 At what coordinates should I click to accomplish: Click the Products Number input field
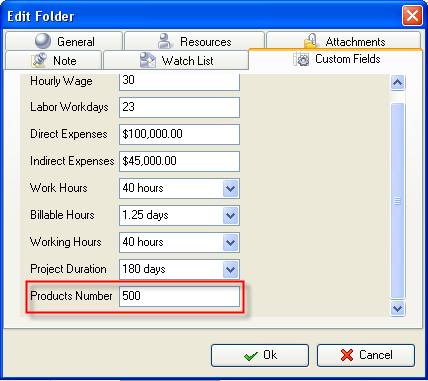coord(179,296)
